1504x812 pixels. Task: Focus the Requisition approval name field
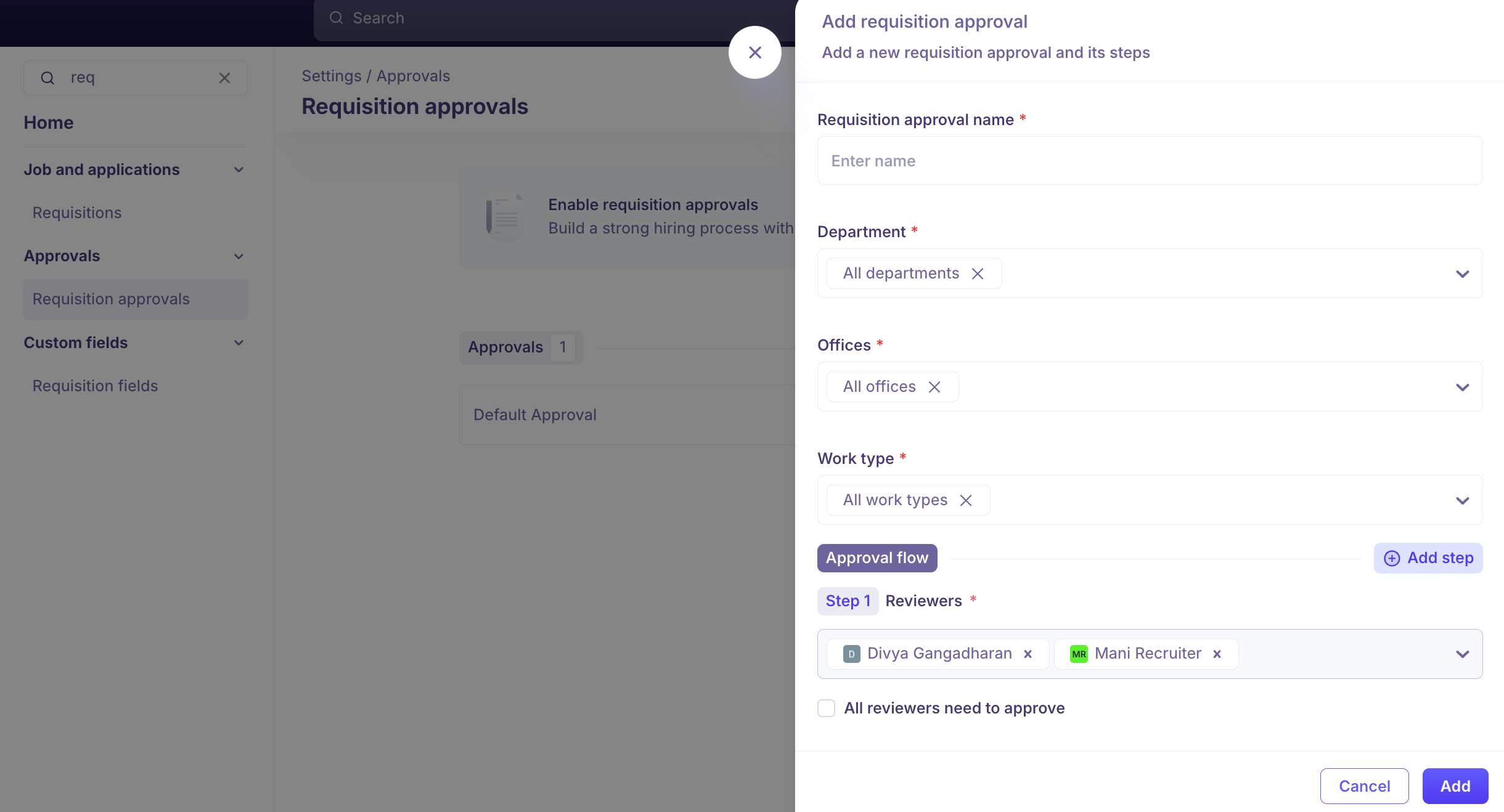[1150, 161]
